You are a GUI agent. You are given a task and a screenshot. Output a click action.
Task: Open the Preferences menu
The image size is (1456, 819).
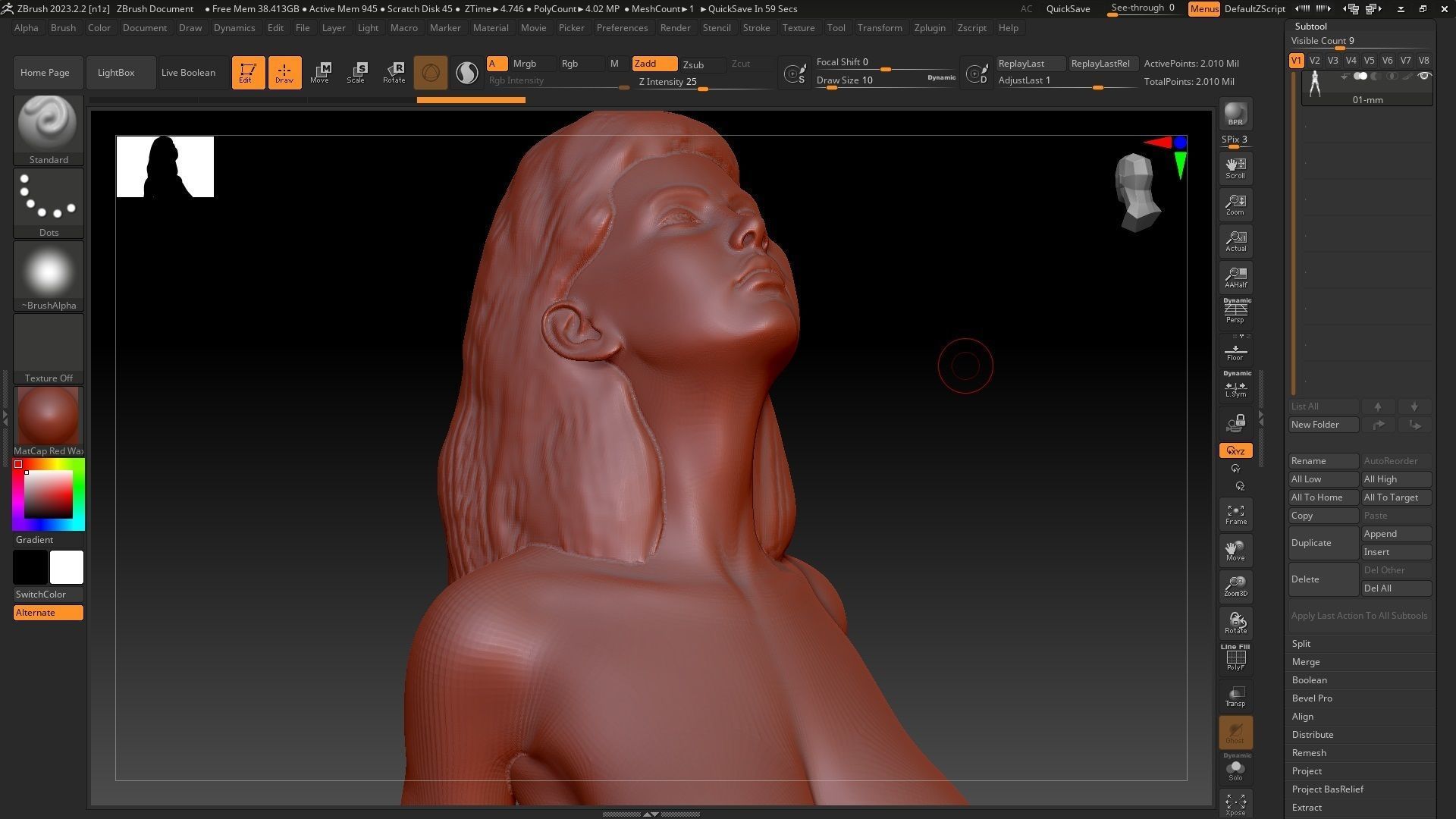click(x=622, y=28)
